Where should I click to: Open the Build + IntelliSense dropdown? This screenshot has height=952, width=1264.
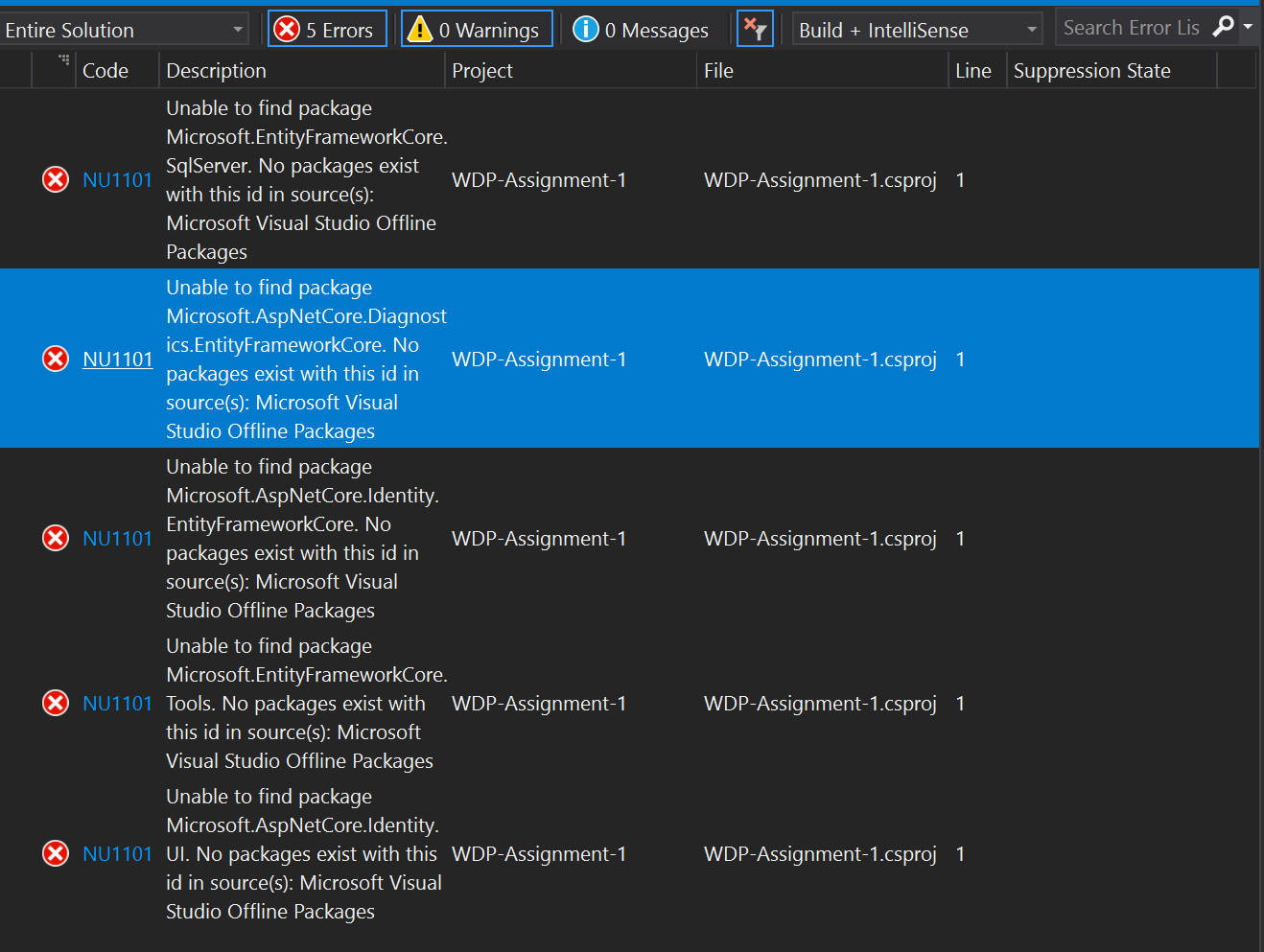(x=918, y=30)
